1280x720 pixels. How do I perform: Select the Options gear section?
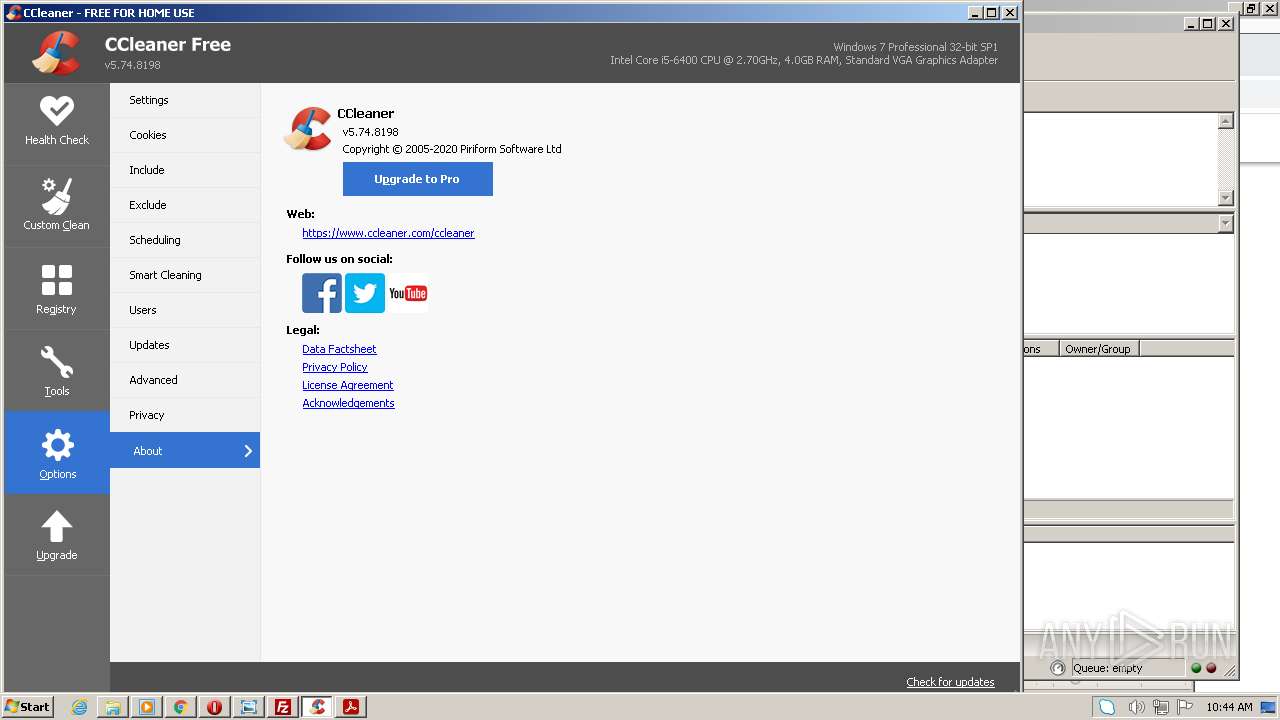(x=57, y=453)
